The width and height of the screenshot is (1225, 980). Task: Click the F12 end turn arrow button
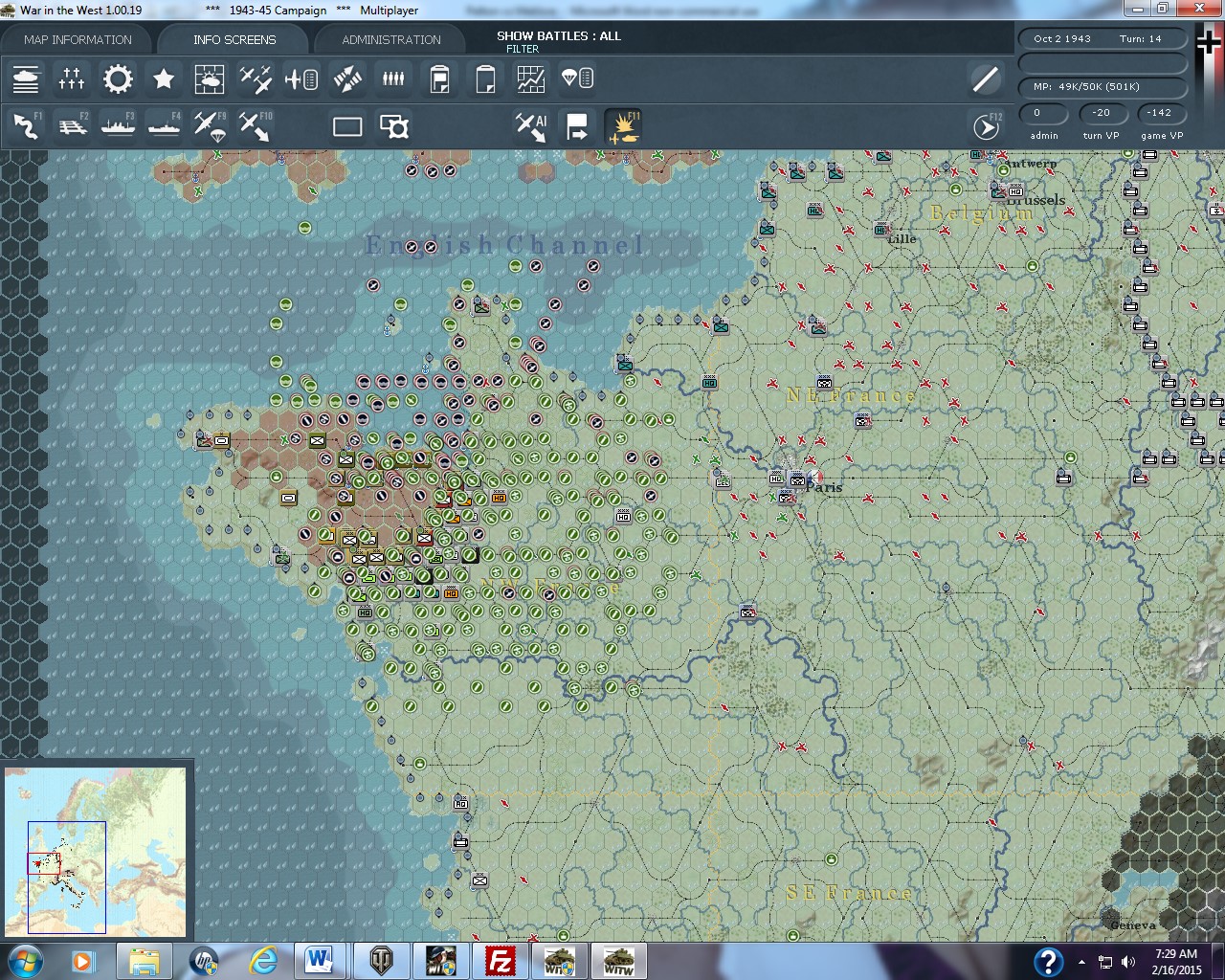point(986,126)
